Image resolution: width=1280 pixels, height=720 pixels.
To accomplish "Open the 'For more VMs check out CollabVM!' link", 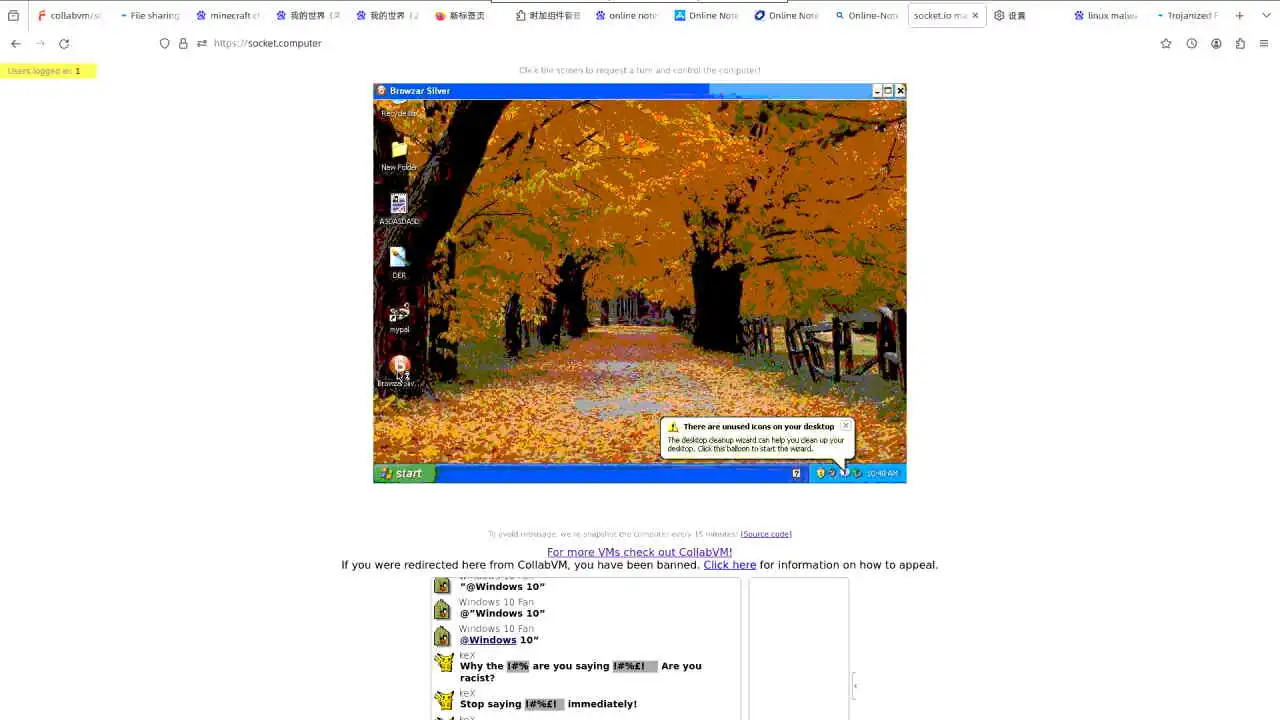I will click(640, 552).
